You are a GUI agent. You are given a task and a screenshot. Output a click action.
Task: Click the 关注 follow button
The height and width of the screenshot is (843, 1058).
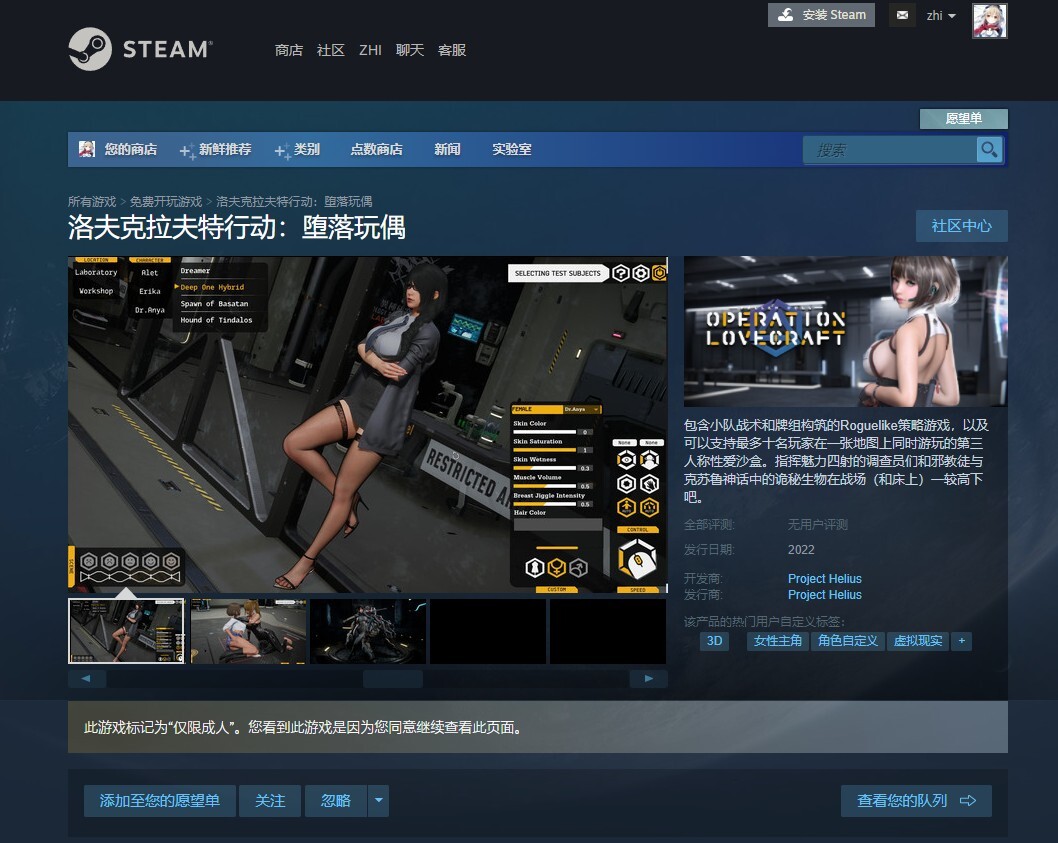[x=270, y=801]
